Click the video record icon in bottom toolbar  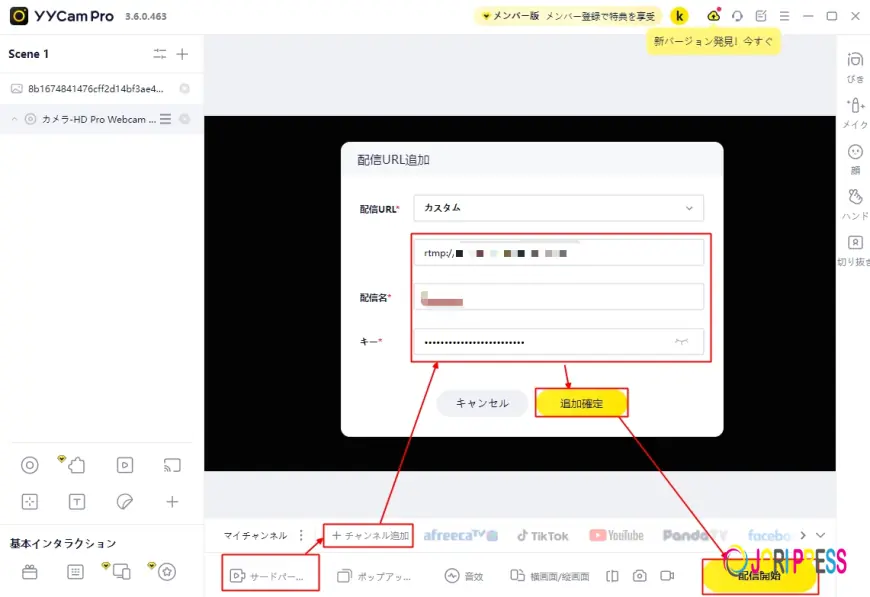(x=667, y=576)
